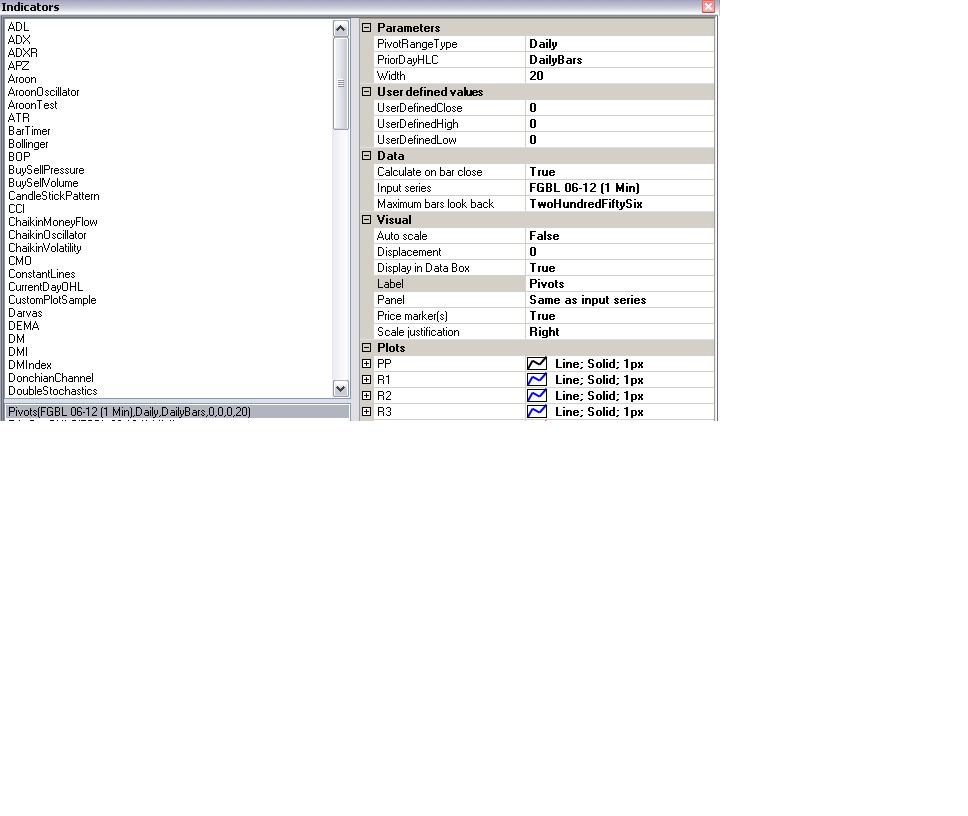The height and width of the screenshot is (816, 968).
Task: Select BOP indicator
Action: pos(19,157)
